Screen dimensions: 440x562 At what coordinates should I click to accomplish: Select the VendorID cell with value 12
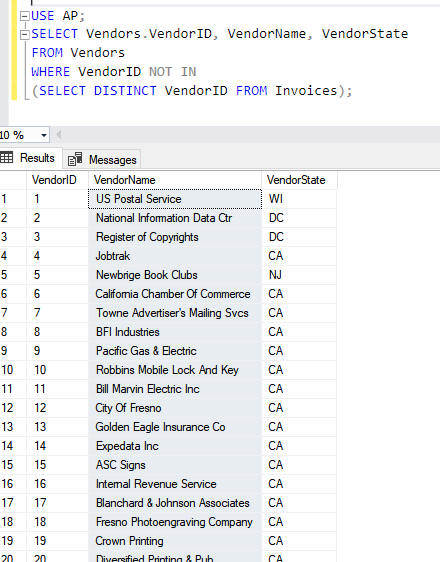coord(57,408)
